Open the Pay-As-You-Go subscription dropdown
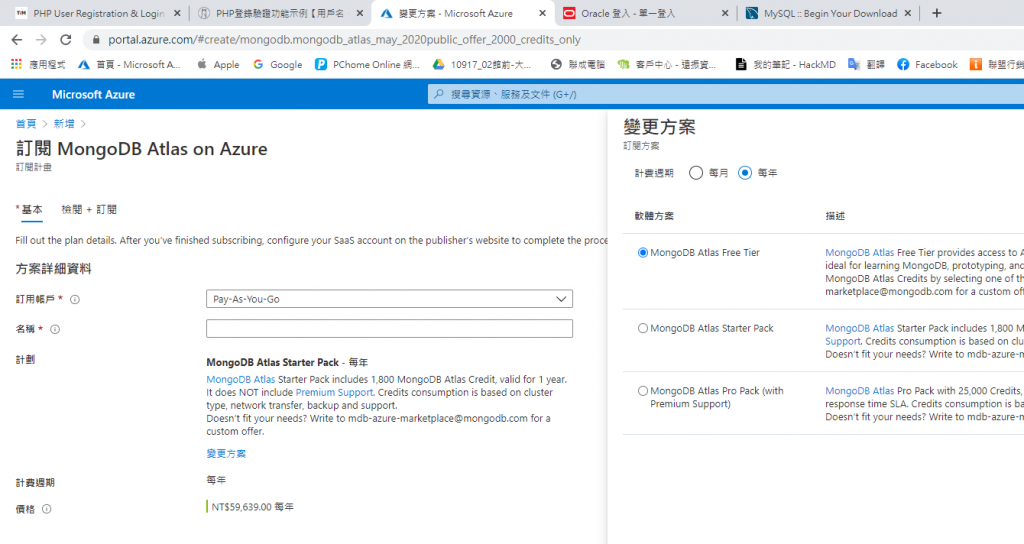 point(389,299)
